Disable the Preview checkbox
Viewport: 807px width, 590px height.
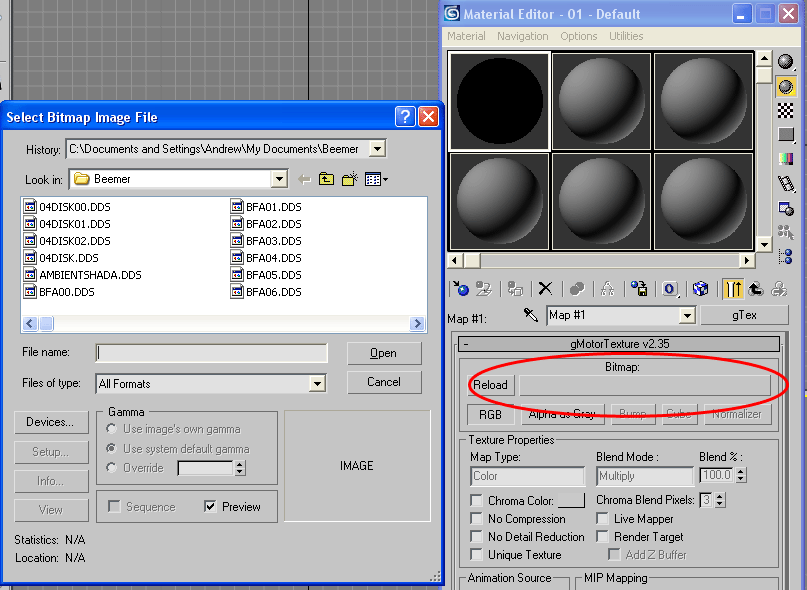[x=210, y=507]
